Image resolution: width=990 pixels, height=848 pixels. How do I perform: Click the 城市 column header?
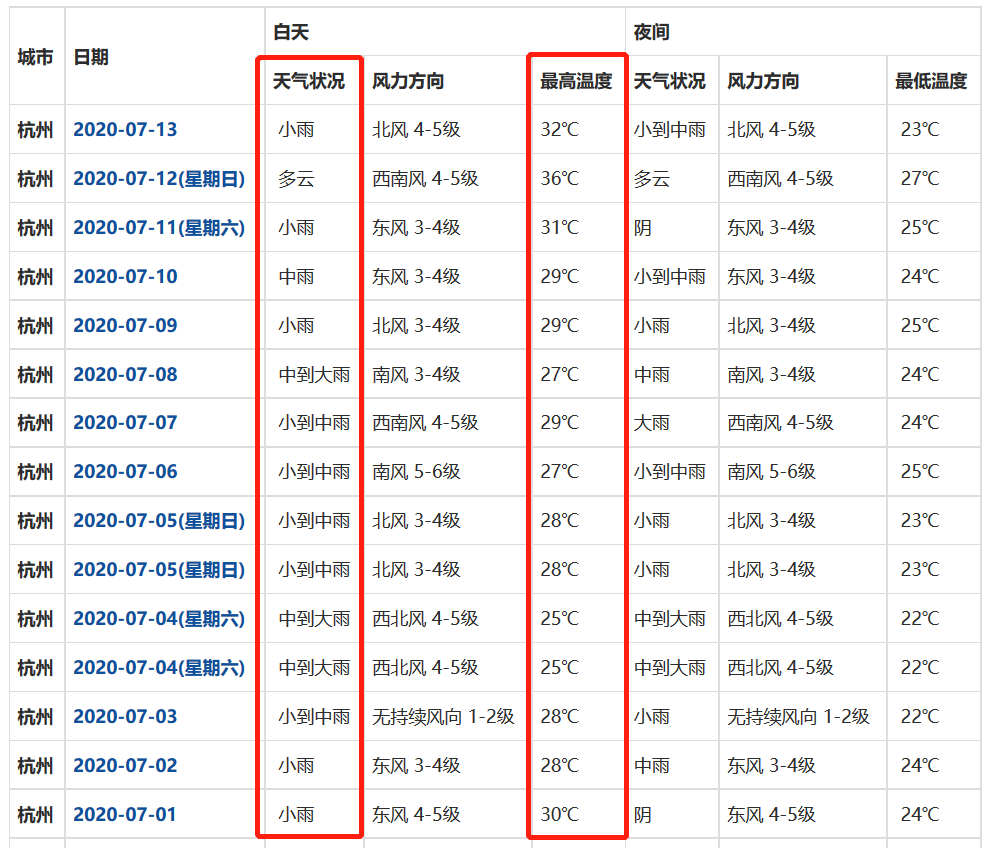(x=36, y=57)
